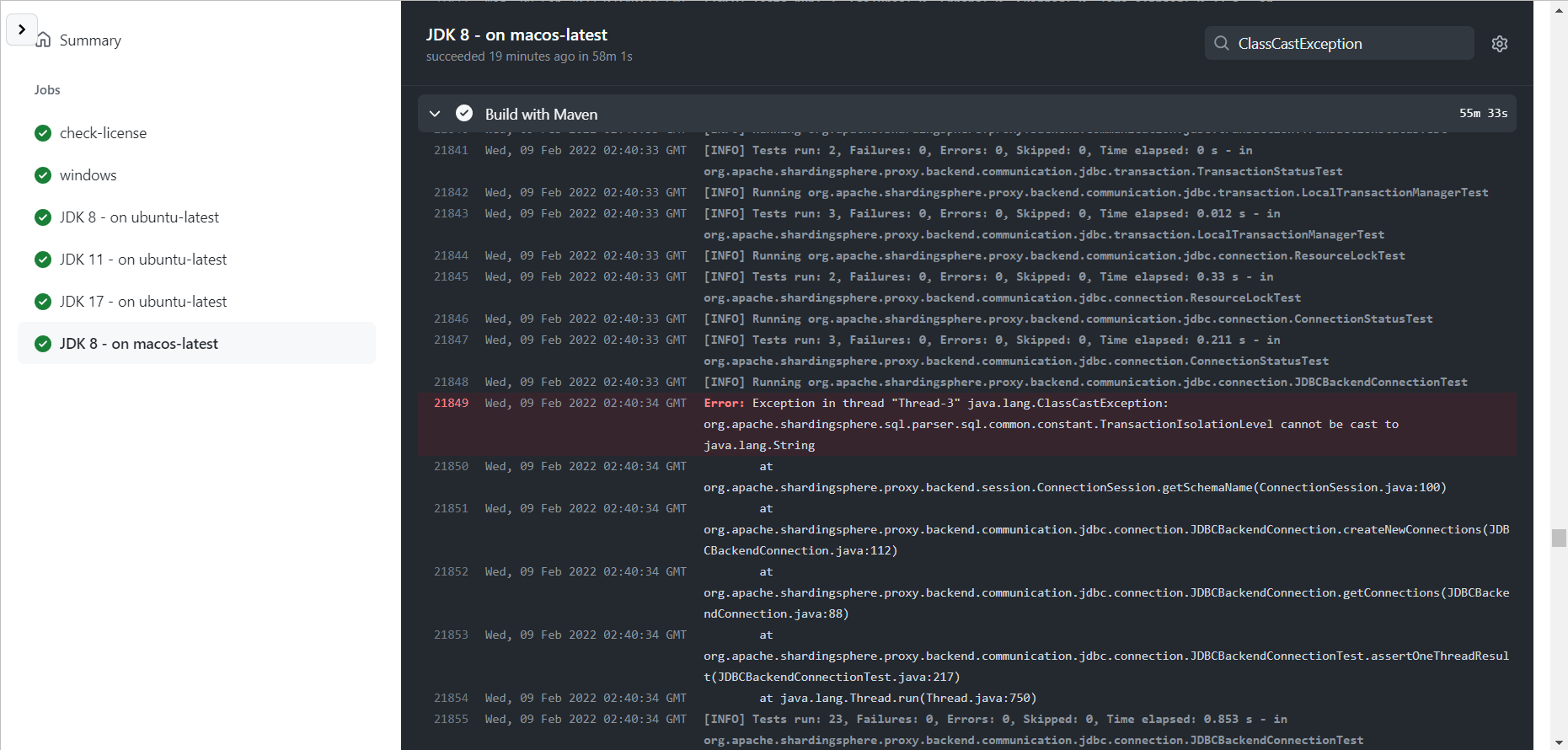Click the 'Running ...JDBCBackendConnectionTest' log line
Image resolution: width=1568 pixels, height=750 pixels.
(1085, 382)
